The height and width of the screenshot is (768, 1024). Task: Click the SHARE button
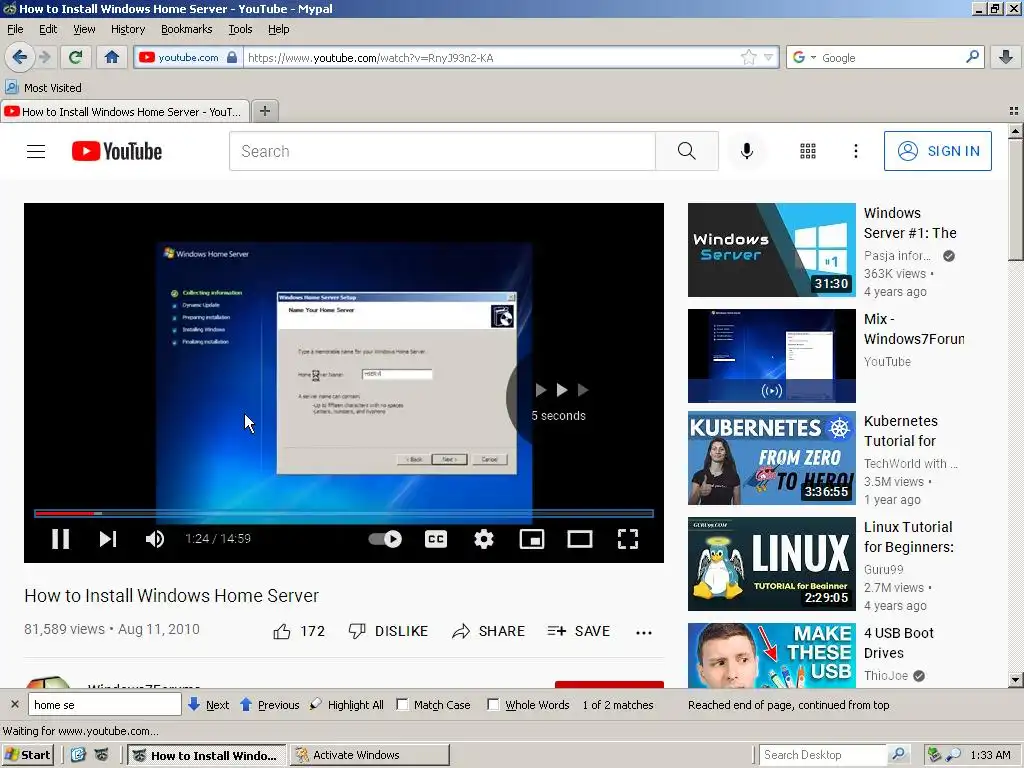pyautogui.click(x=488, y=632)
